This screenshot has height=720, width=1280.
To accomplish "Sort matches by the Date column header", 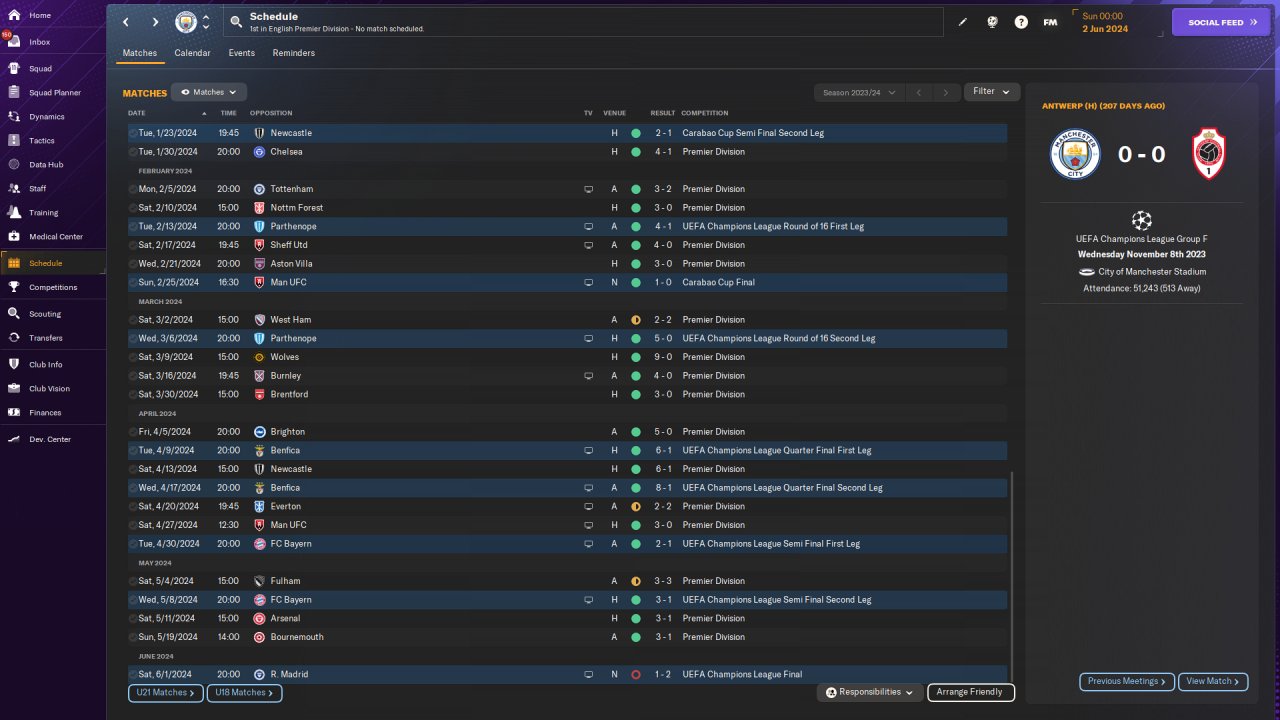I will [137, 113].
